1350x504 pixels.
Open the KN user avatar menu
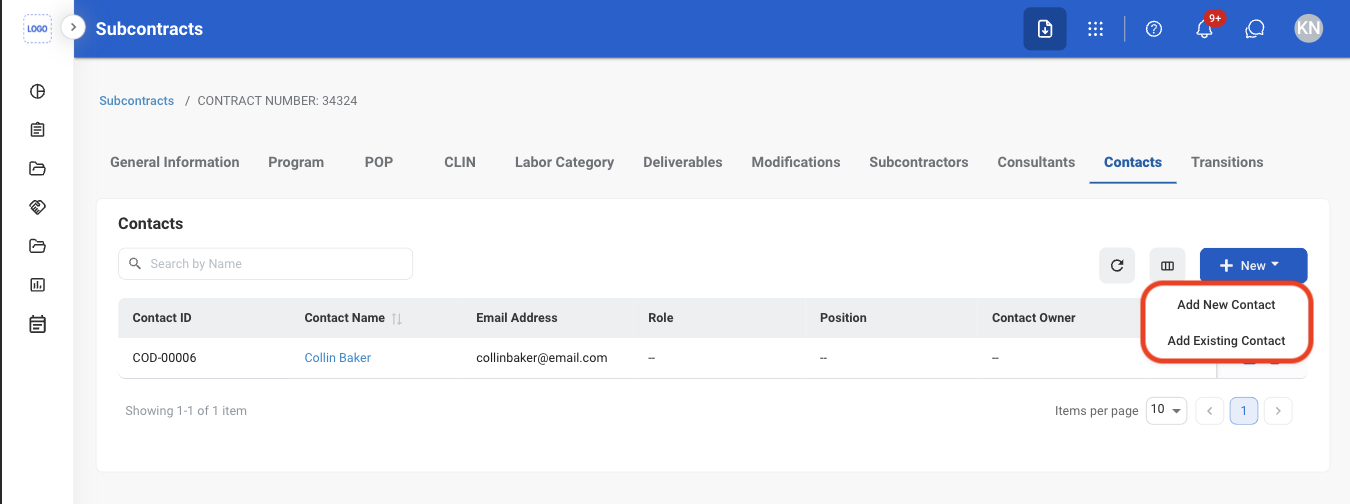(x=1308, y=29)
